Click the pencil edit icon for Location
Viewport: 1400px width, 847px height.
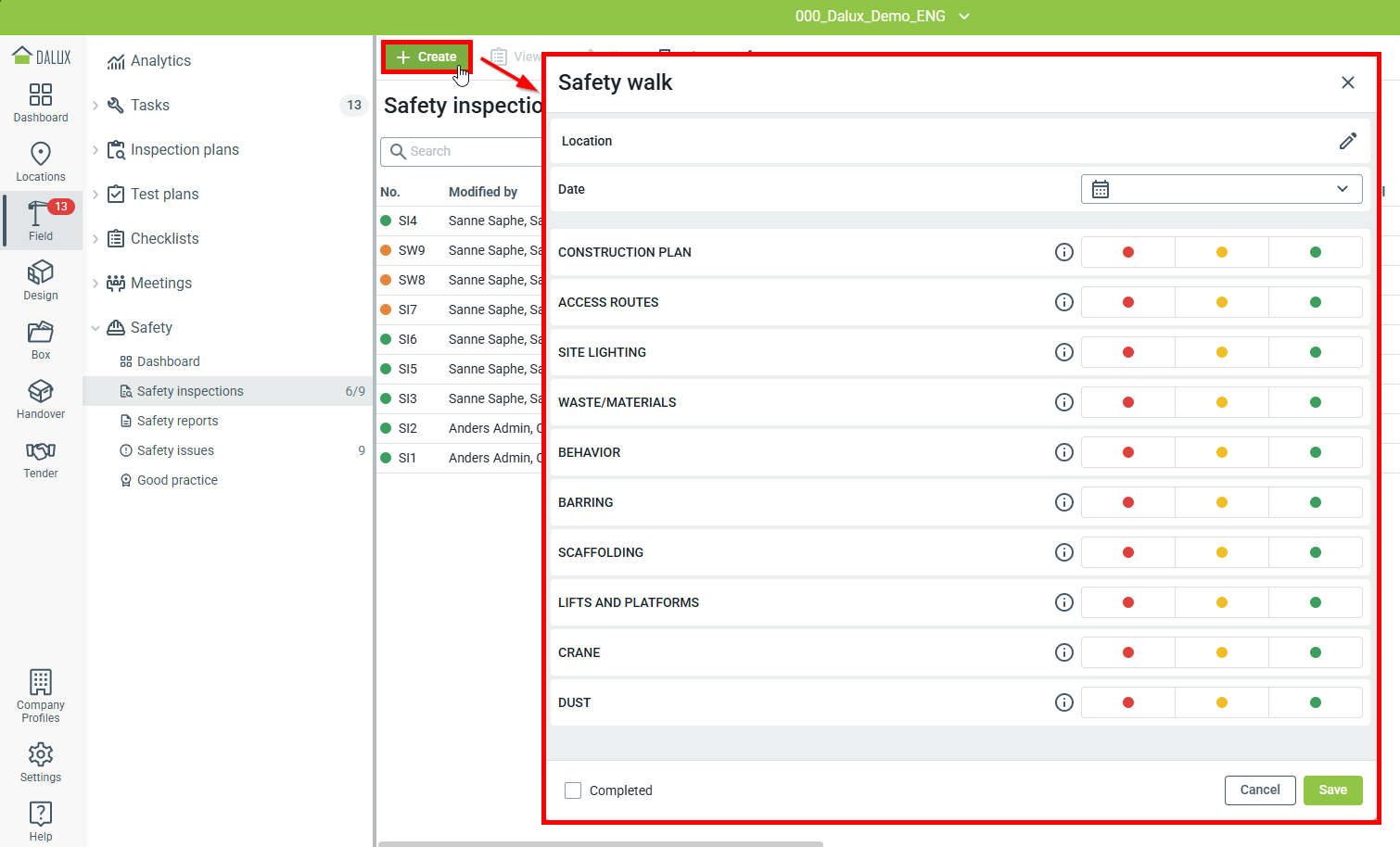[x=1347, y=141]
